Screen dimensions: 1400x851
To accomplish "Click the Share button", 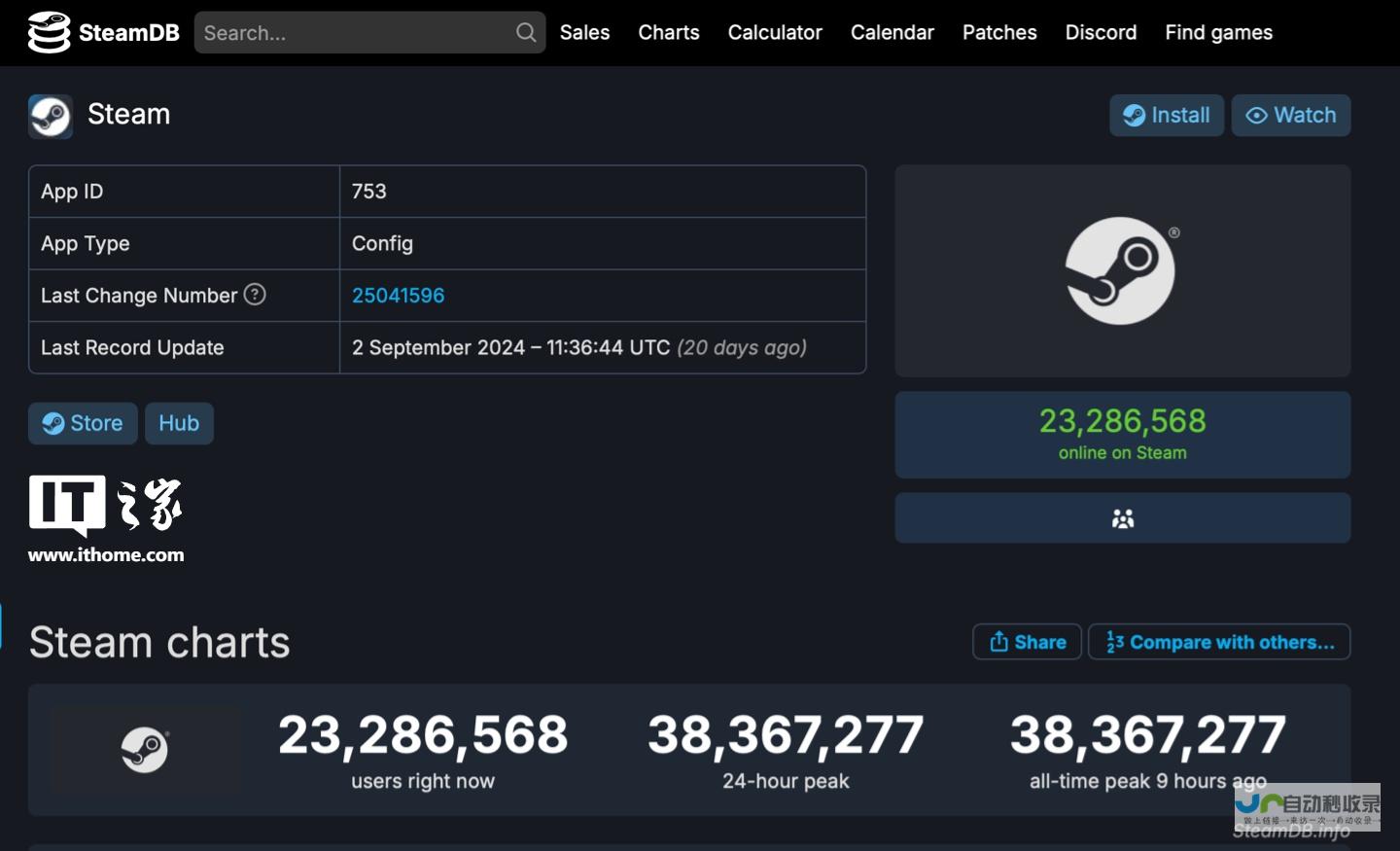I will pos(1028,642).
